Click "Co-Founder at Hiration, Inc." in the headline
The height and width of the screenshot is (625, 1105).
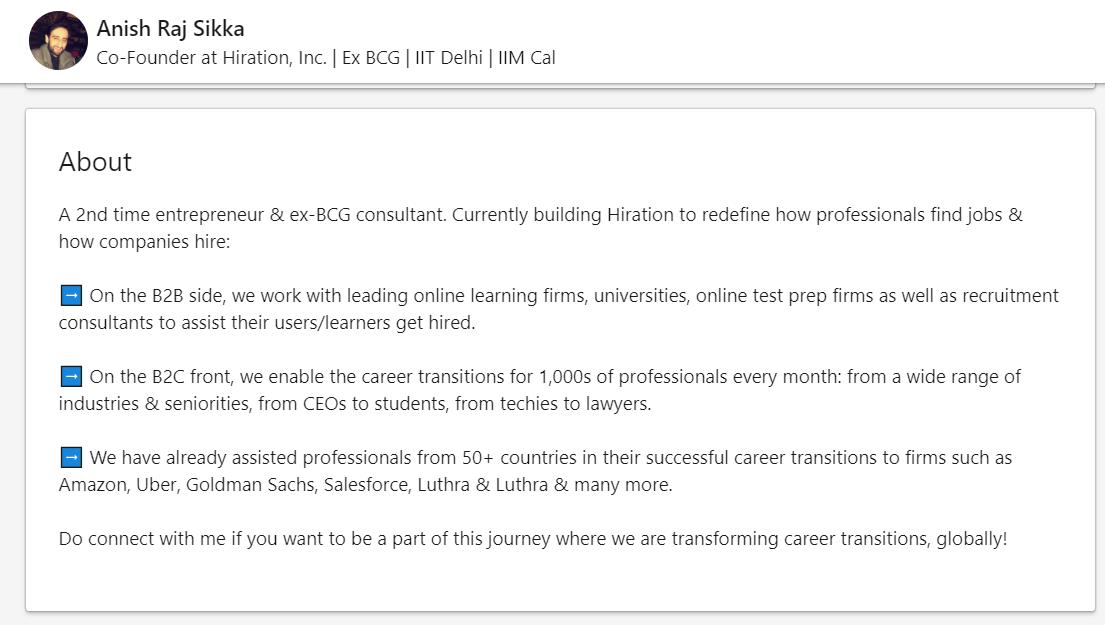[211, 58]
